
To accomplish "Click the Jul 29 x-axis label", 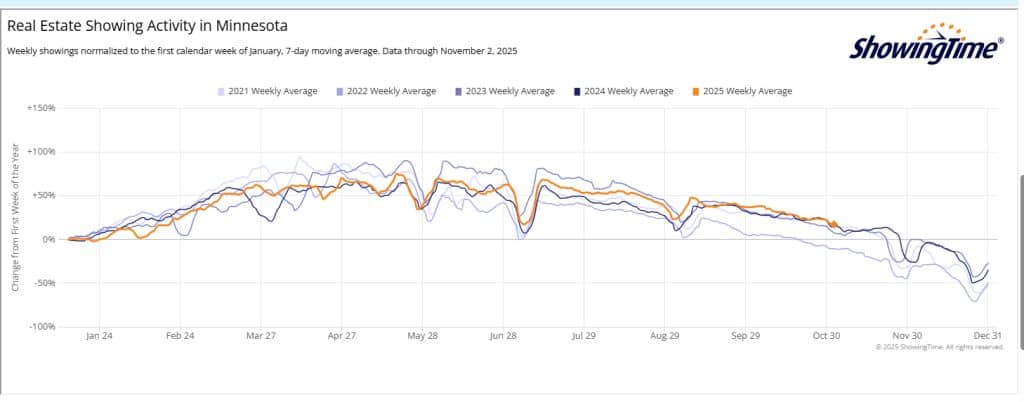I will (584, 336).
